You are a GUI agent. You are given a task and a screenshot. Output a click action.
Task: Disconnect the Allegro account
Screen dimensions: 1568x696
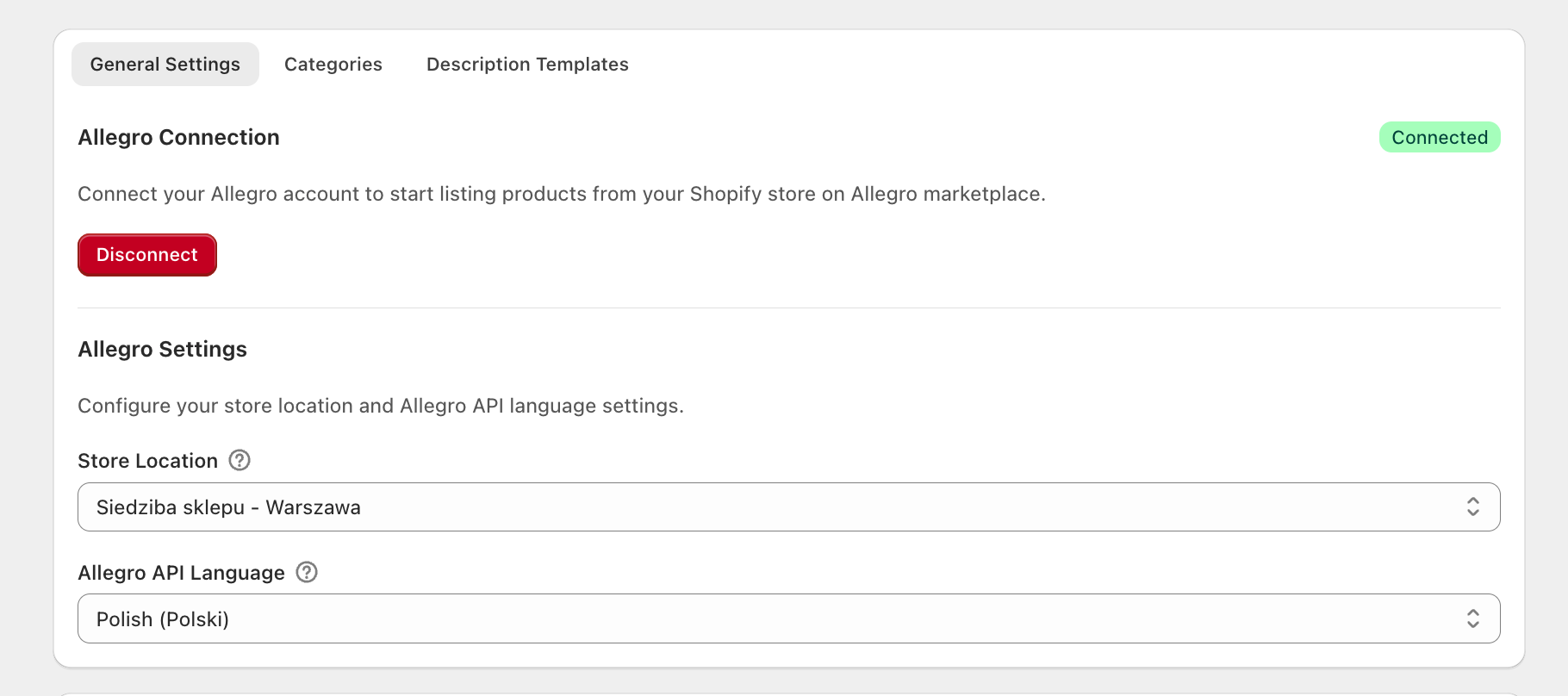point(147,255)
